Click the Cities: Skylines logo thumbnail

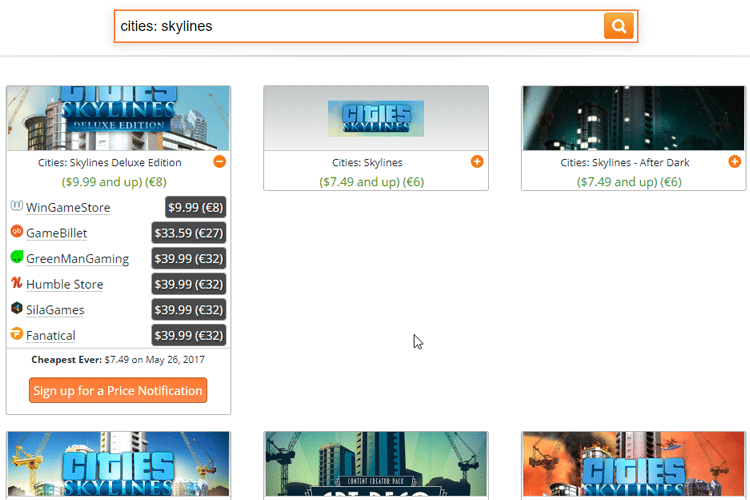coord(376,119)
